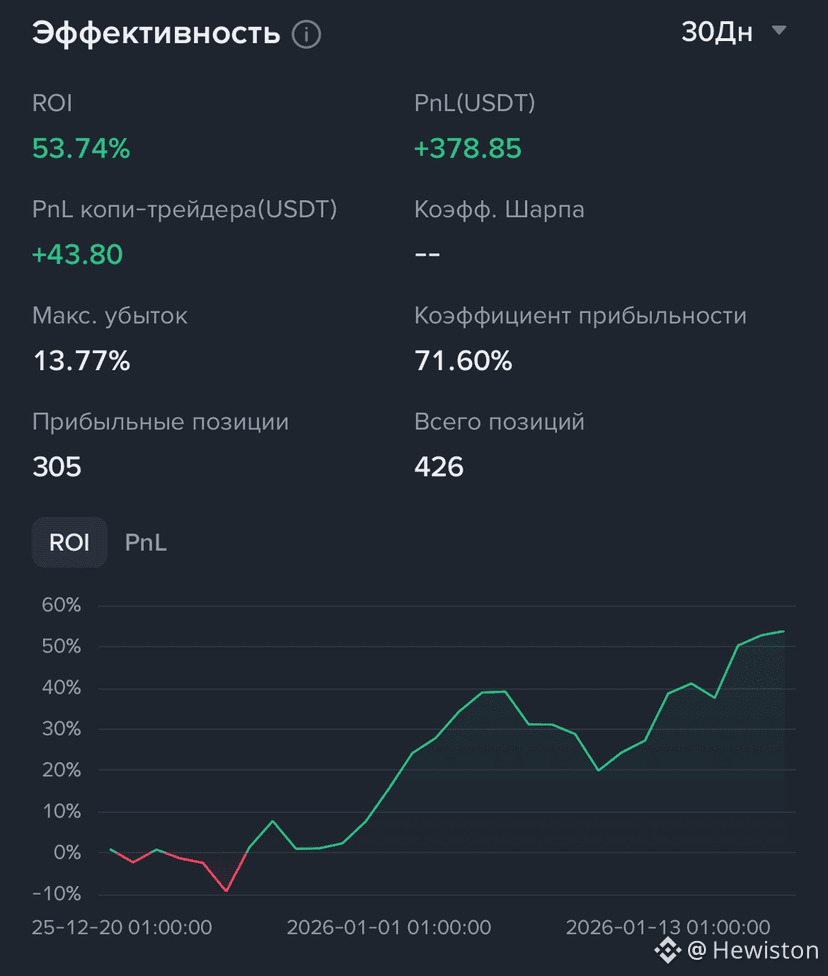Screen dimensions: 828x976
Task: Switch to the PnL chart tab
Action: [x=146, y=542]
